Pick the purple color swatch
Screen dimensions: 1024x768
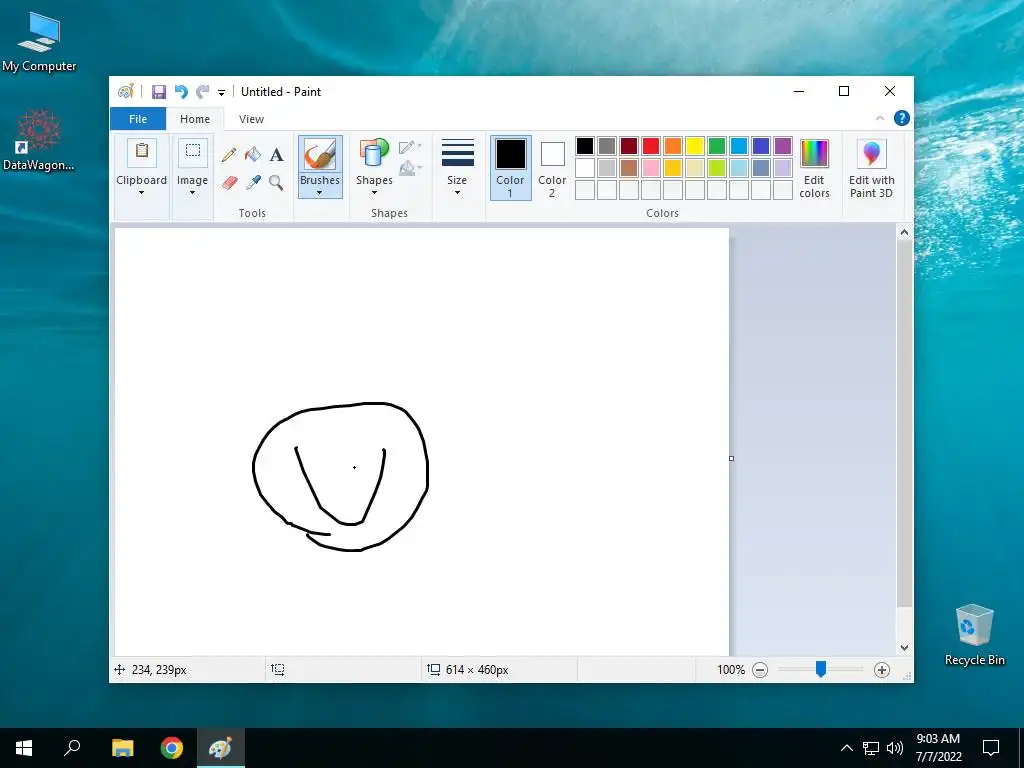(783, 146)
